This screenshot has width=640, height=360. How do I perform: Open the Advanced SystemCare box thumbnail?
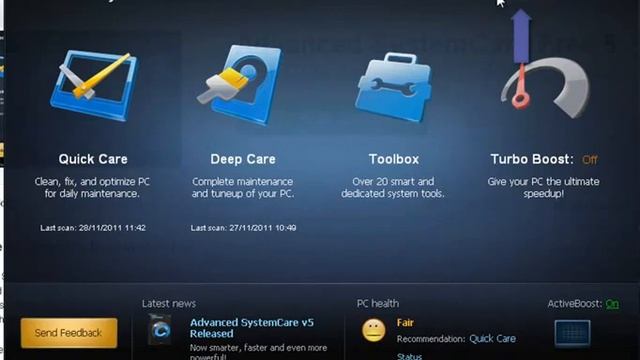coord(160,330)
